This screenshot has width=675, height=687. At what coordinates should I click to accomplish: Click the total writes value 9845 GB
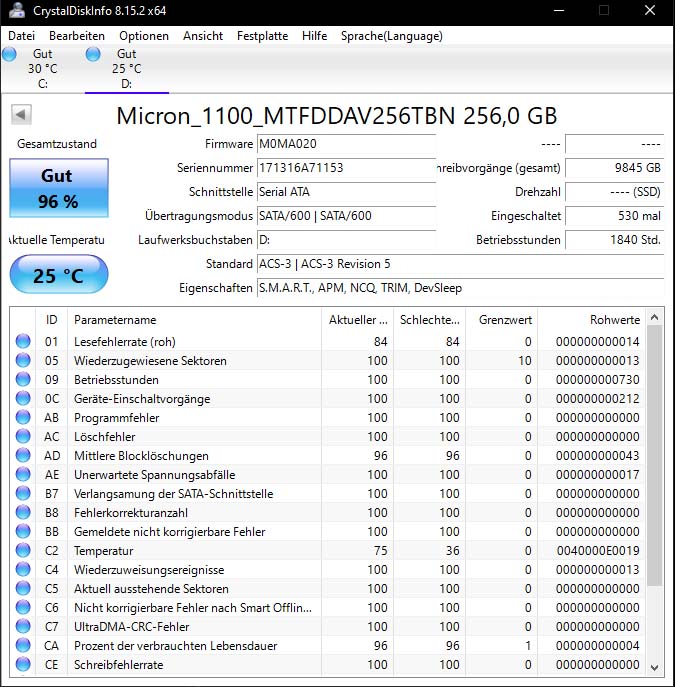[615, 168]
